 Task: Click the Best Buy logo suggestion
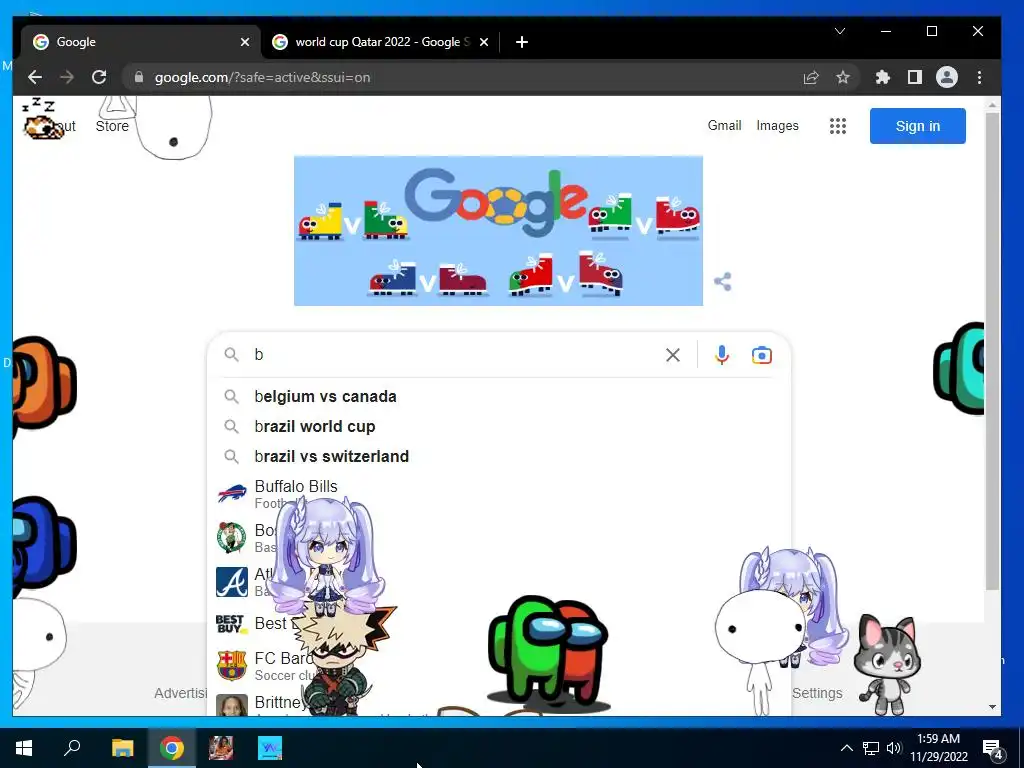pyautogui.click(x=231, y=624)
